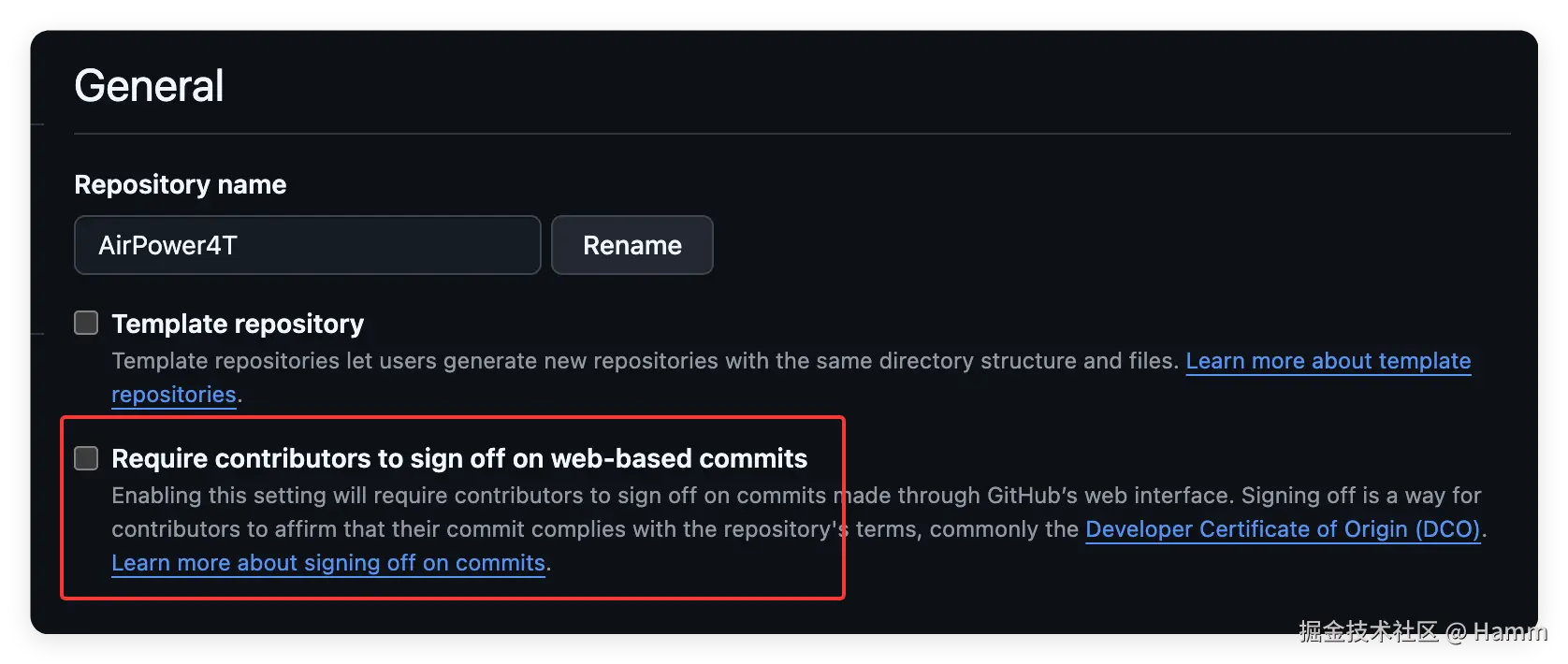Image resolution: width=1568 pixels, height=664 pixels.
Task: Select the "Template repository" label text
Action: (238, 324)
